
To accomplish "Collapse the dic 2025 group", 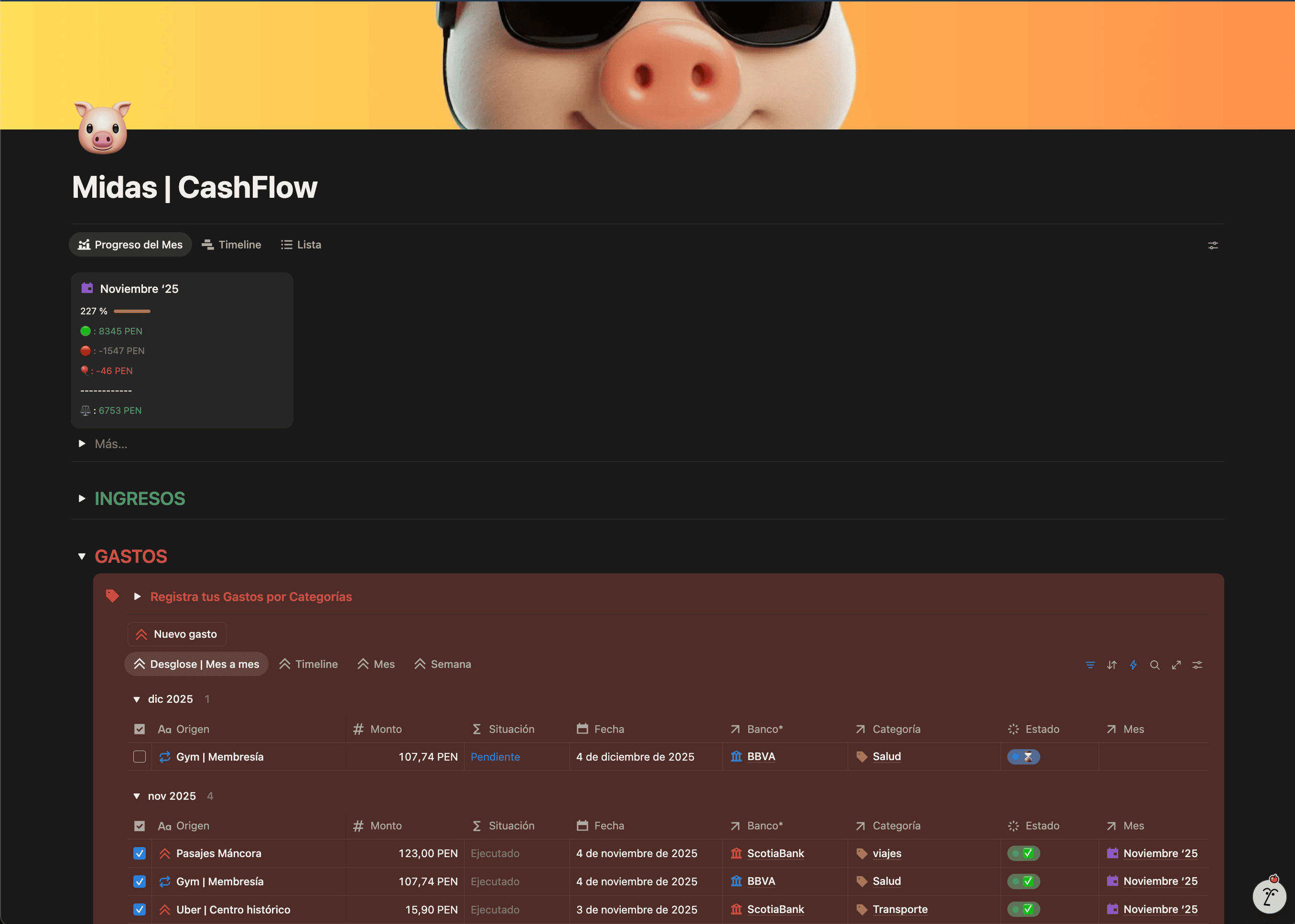I will point(137,699).
